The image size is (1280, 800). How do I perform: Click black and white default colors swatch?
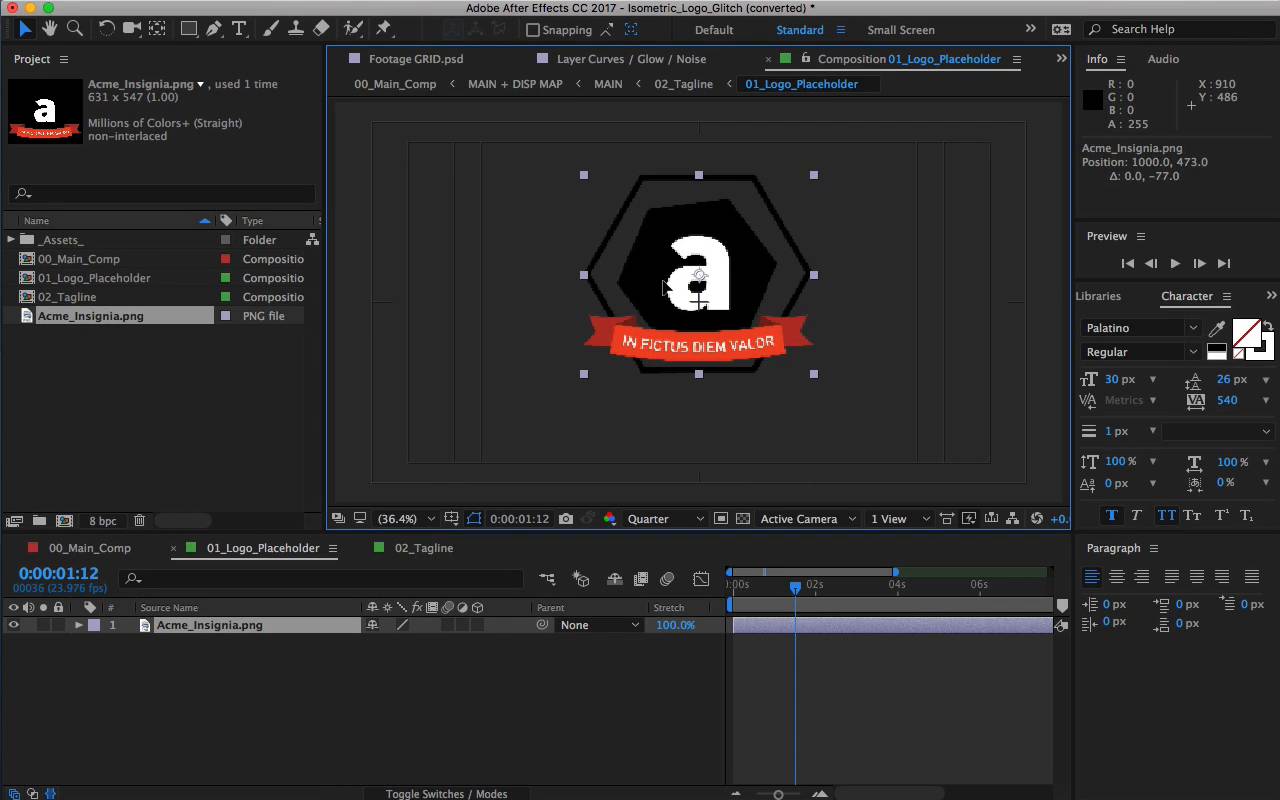click(x=1217, y=351)
